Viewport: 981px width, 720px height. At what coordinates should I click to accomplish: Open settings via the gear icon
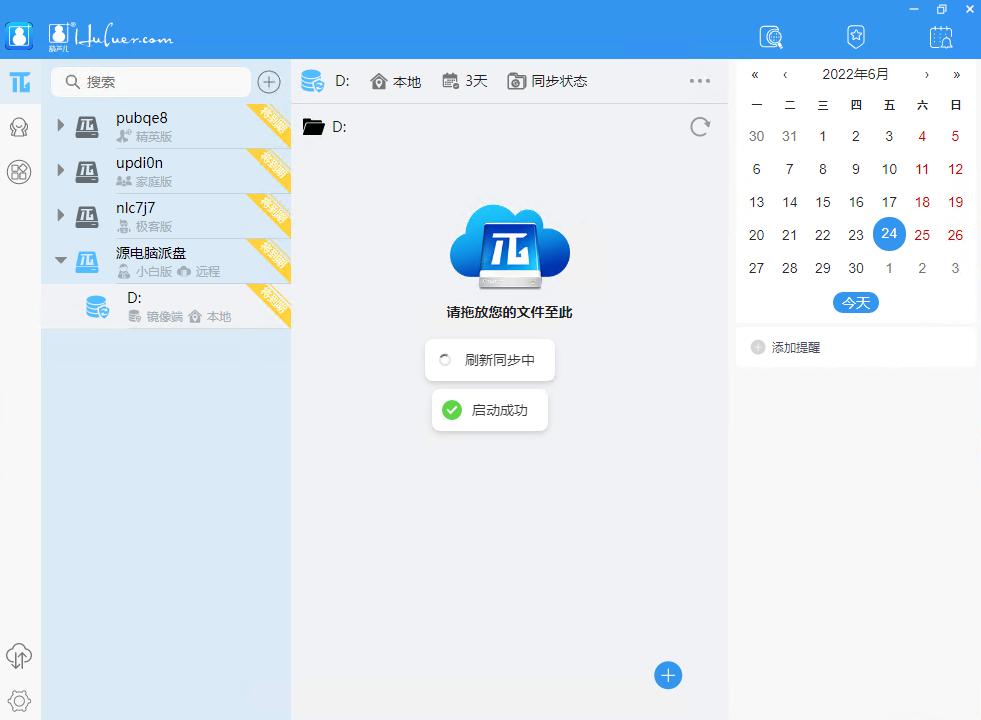coord(20,701)
